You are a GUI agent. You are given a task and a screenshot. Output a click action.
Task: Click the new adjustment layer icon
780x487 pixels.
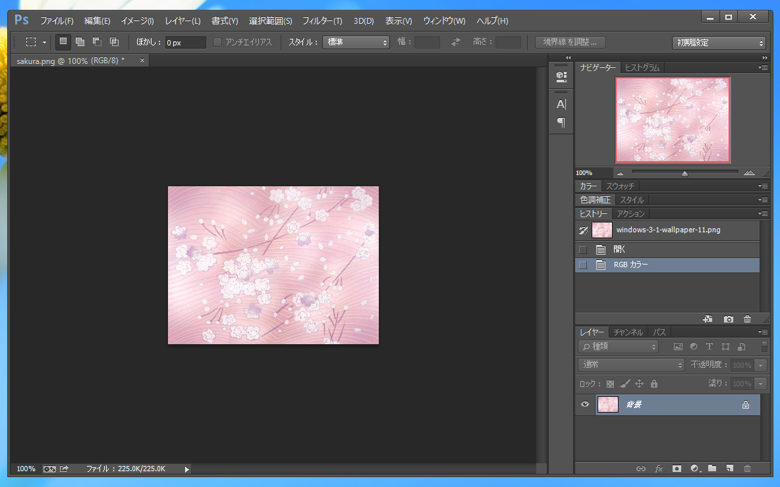click(x=694, y=468)
